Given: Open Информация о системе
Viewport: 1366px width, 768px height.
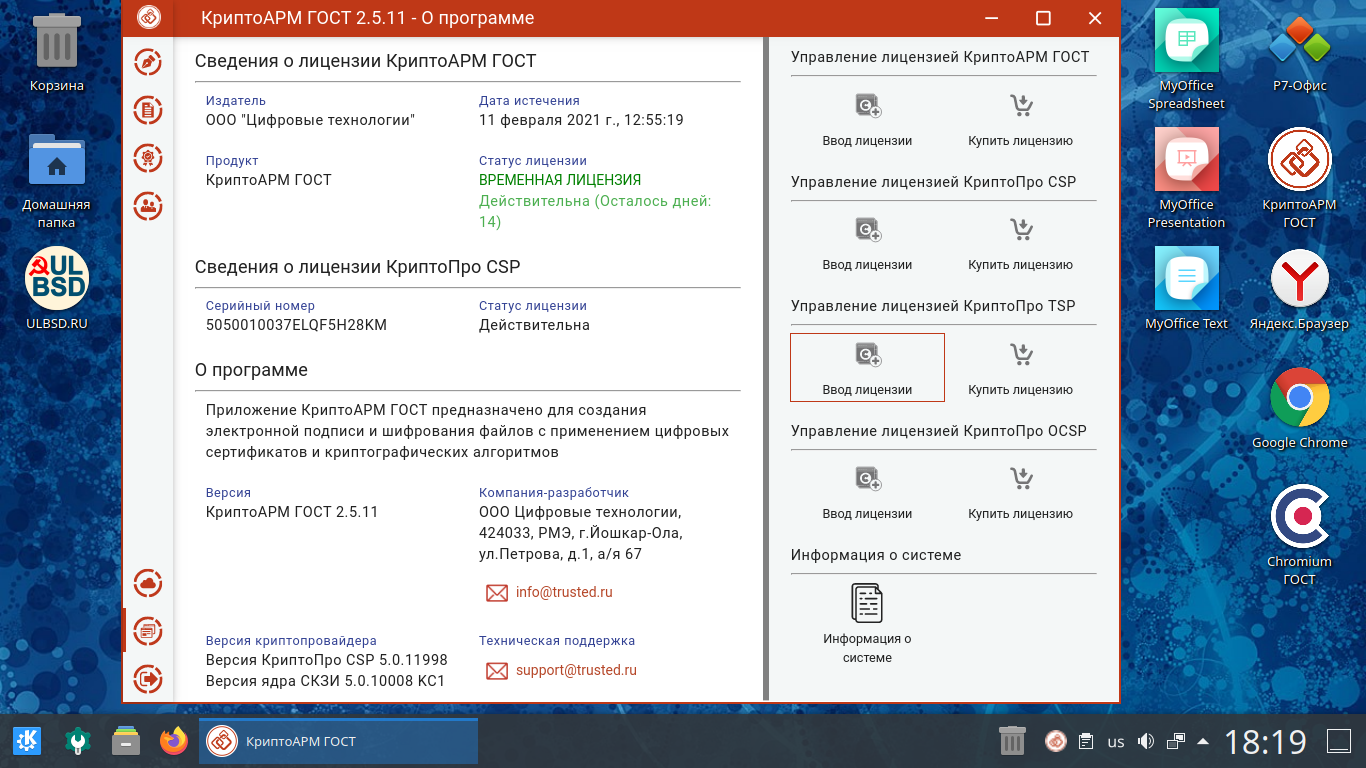Looking at the screenshot, I should click(x=867, y=622).
